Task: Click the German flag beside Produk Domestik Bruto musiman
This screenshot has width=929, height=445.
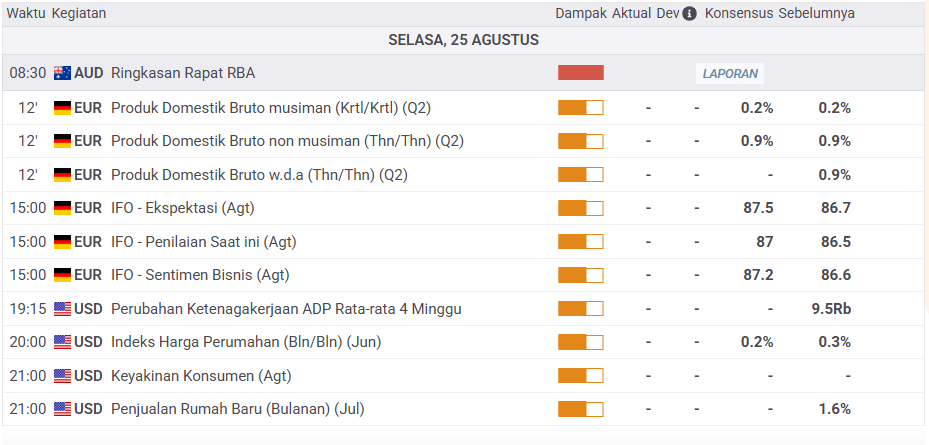Action: (x=62, y=108)
